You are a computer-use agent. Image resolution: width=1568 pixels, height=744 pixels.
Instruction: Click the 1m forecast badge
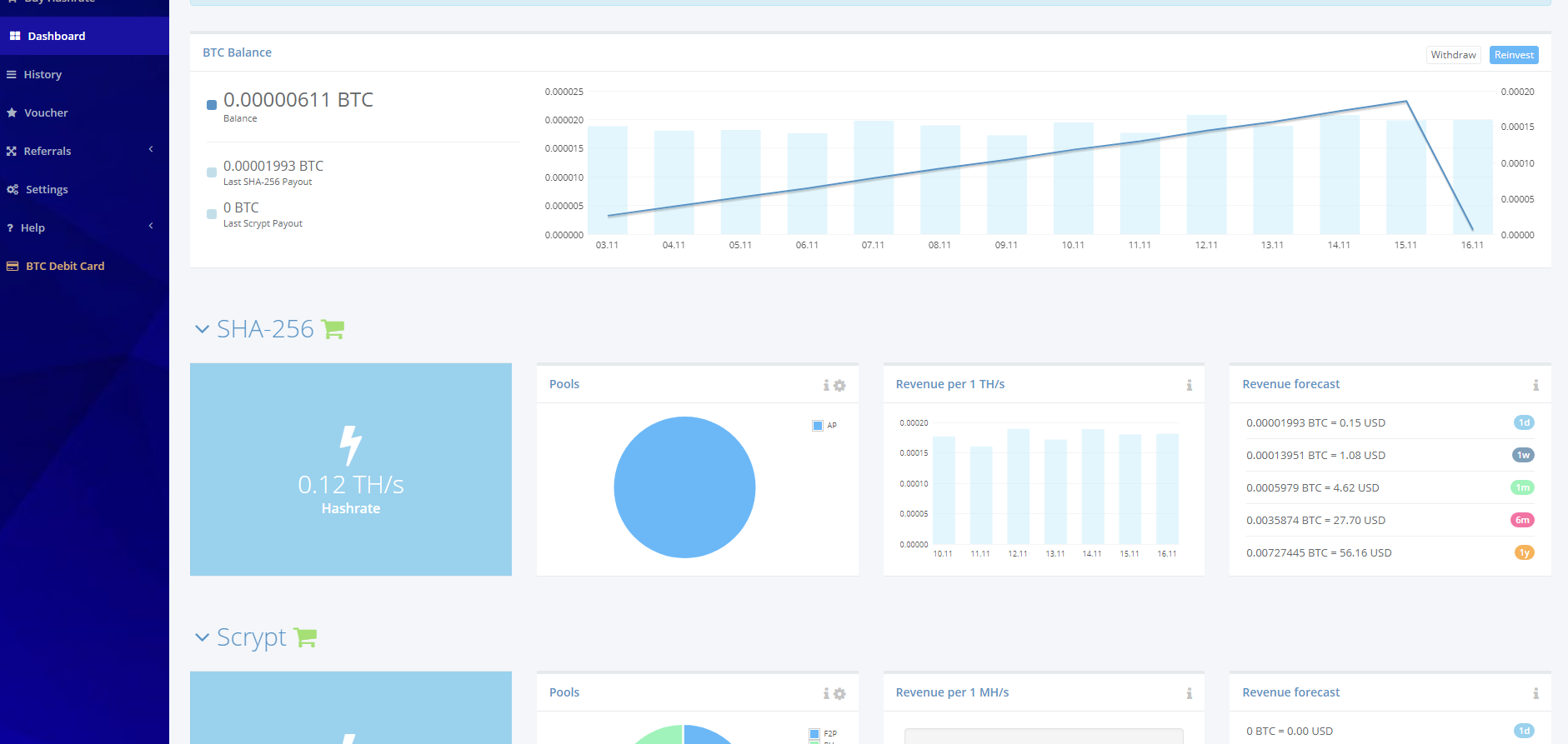tap(1522, 487)
